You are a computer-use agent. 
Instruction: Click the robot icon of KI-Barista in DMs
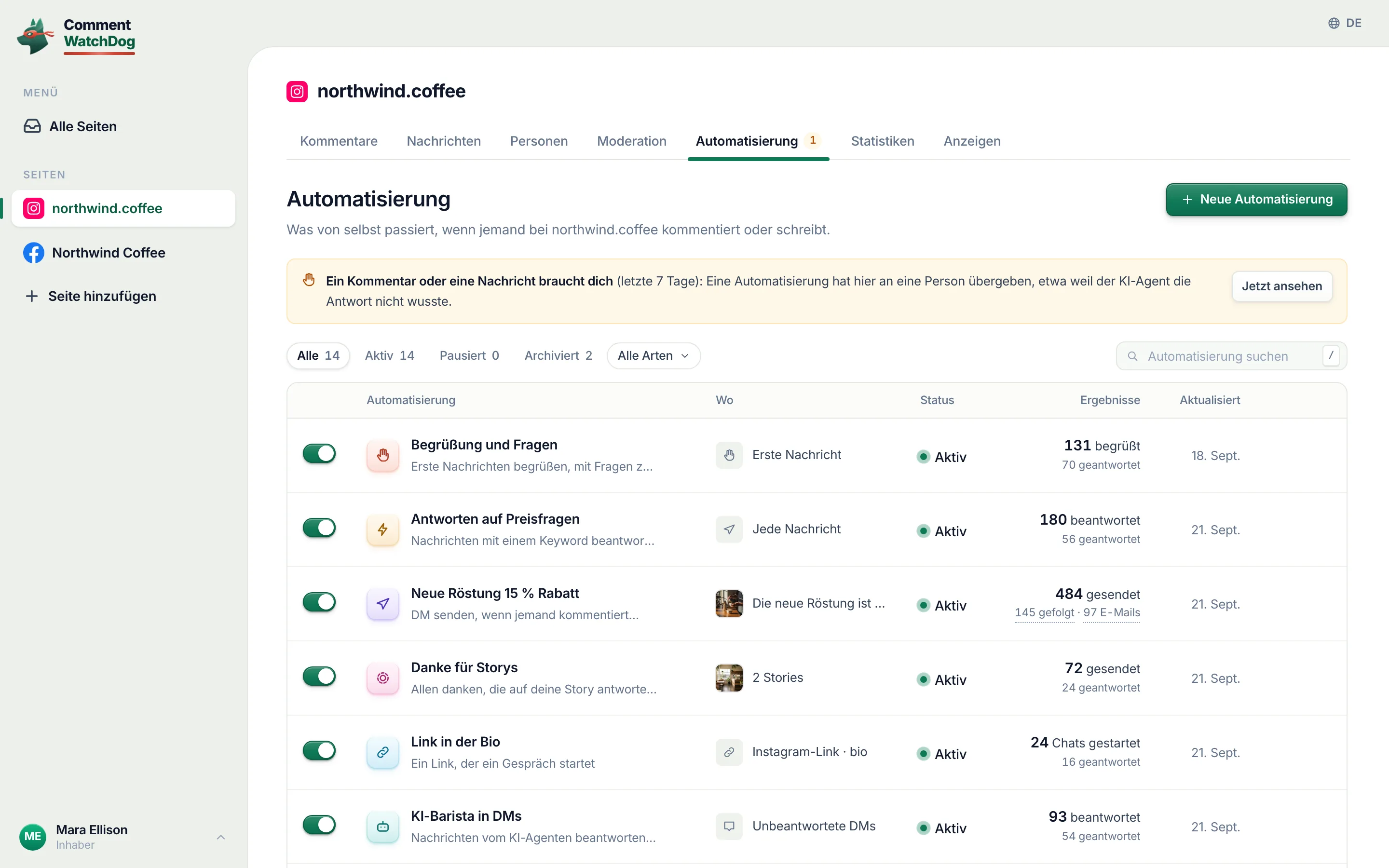point(383,827)
